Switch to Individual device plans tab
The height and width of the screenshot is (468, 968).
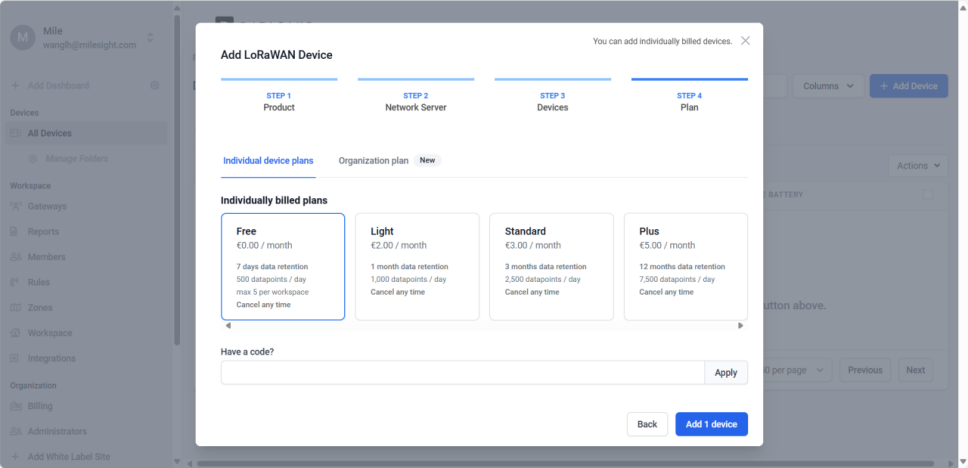point(268,161)
